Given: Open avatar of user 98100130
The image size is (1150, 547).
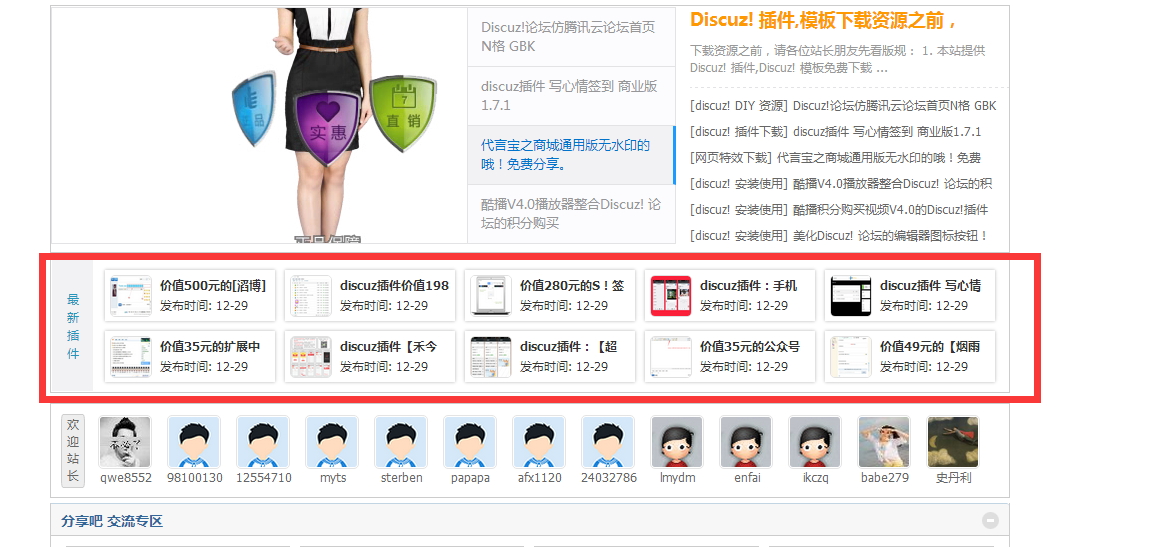Looking at the screenshot, I should pyautogui.click(x=194, y=442).
